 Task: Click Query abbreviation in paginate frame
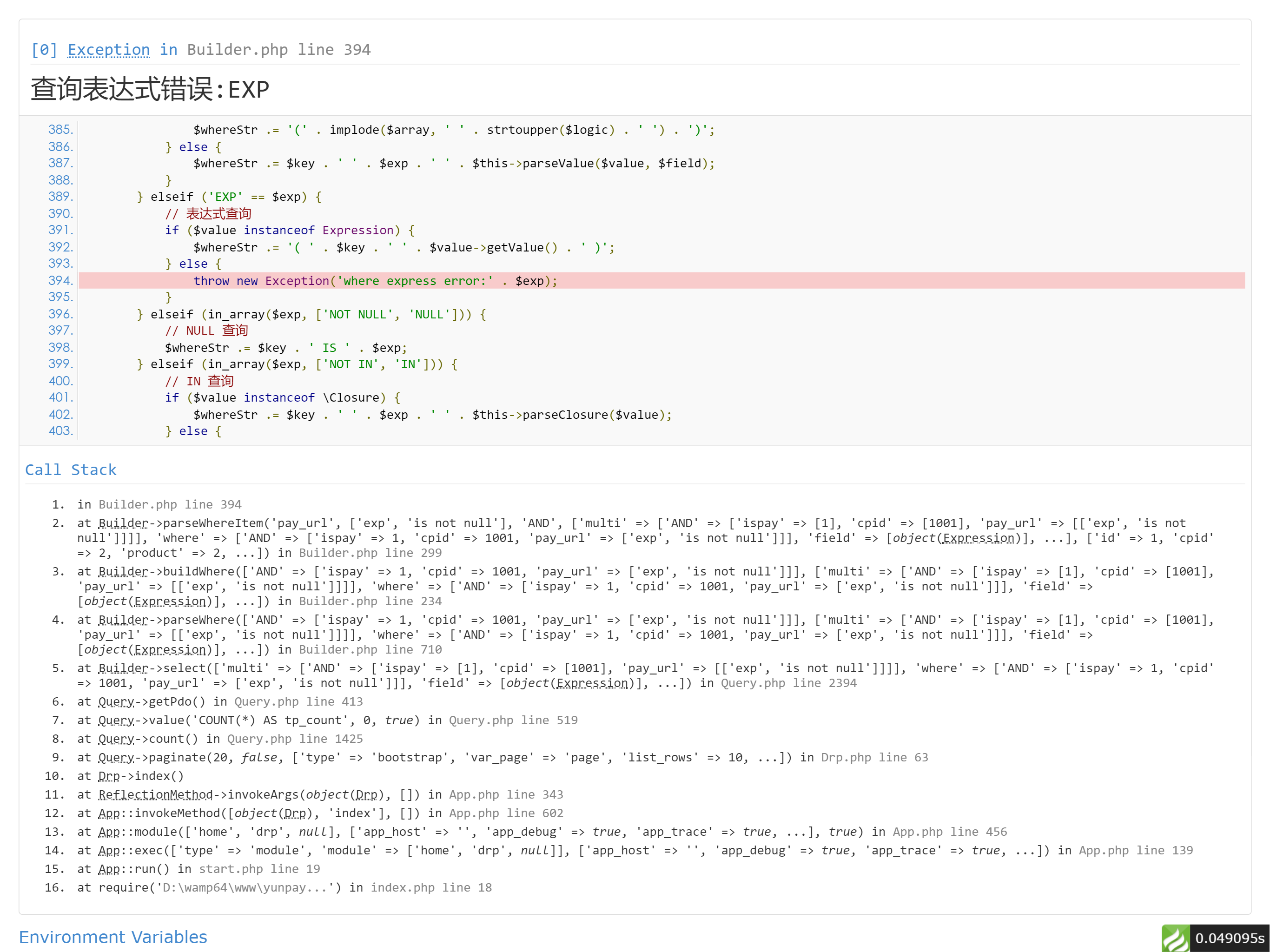[116, 757]
